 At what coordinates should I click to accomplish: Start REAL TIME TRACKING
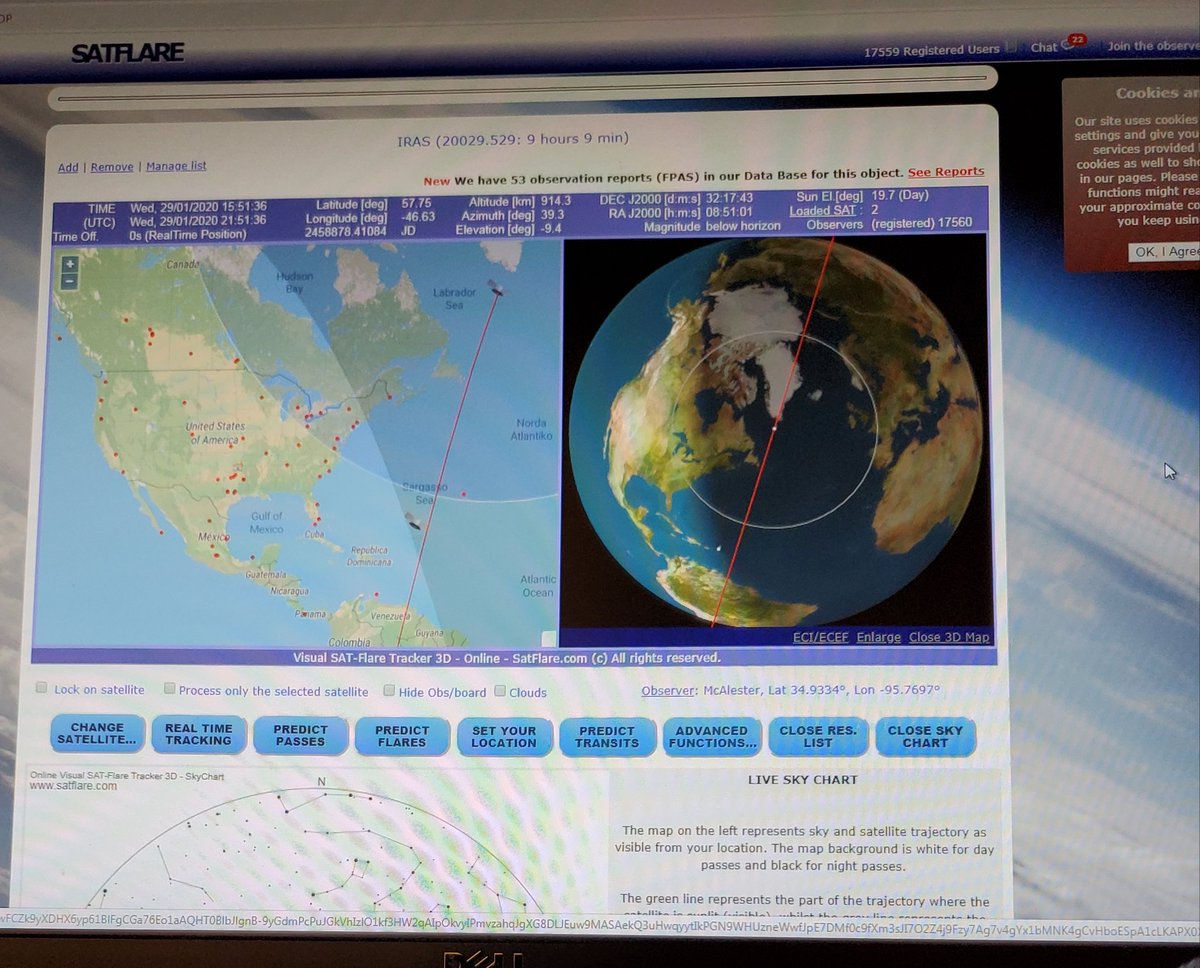(x=198, y=735)
